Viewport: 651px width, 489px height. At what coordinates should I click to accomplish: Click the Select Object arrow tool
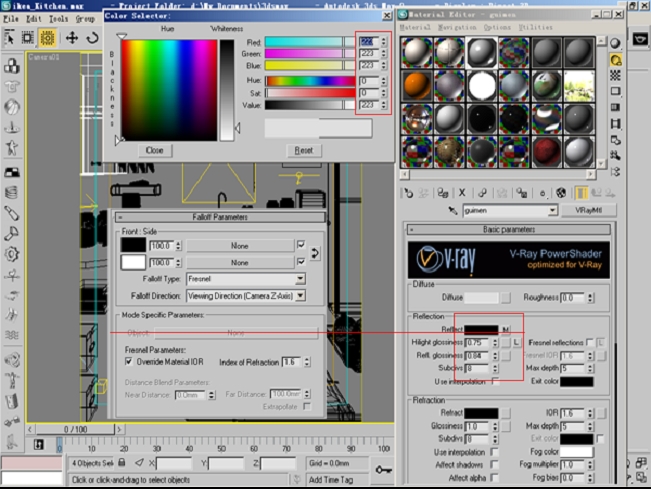pos(10,38)
